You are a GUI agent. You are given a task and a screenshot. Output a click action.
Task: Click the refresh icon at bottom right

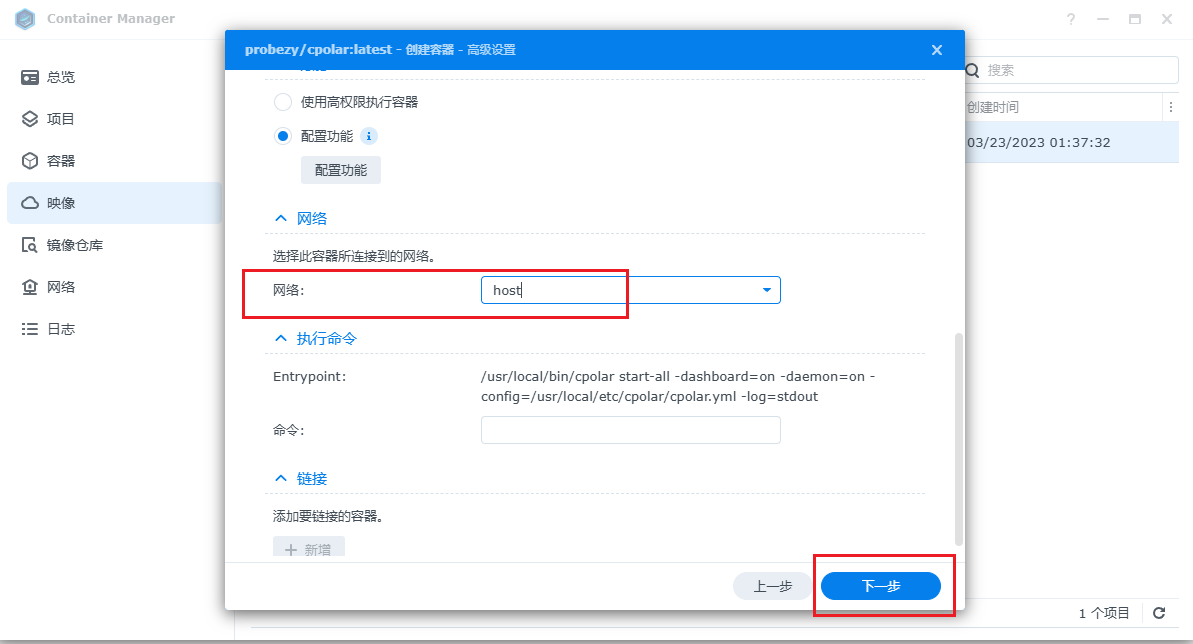(1159, 613)
